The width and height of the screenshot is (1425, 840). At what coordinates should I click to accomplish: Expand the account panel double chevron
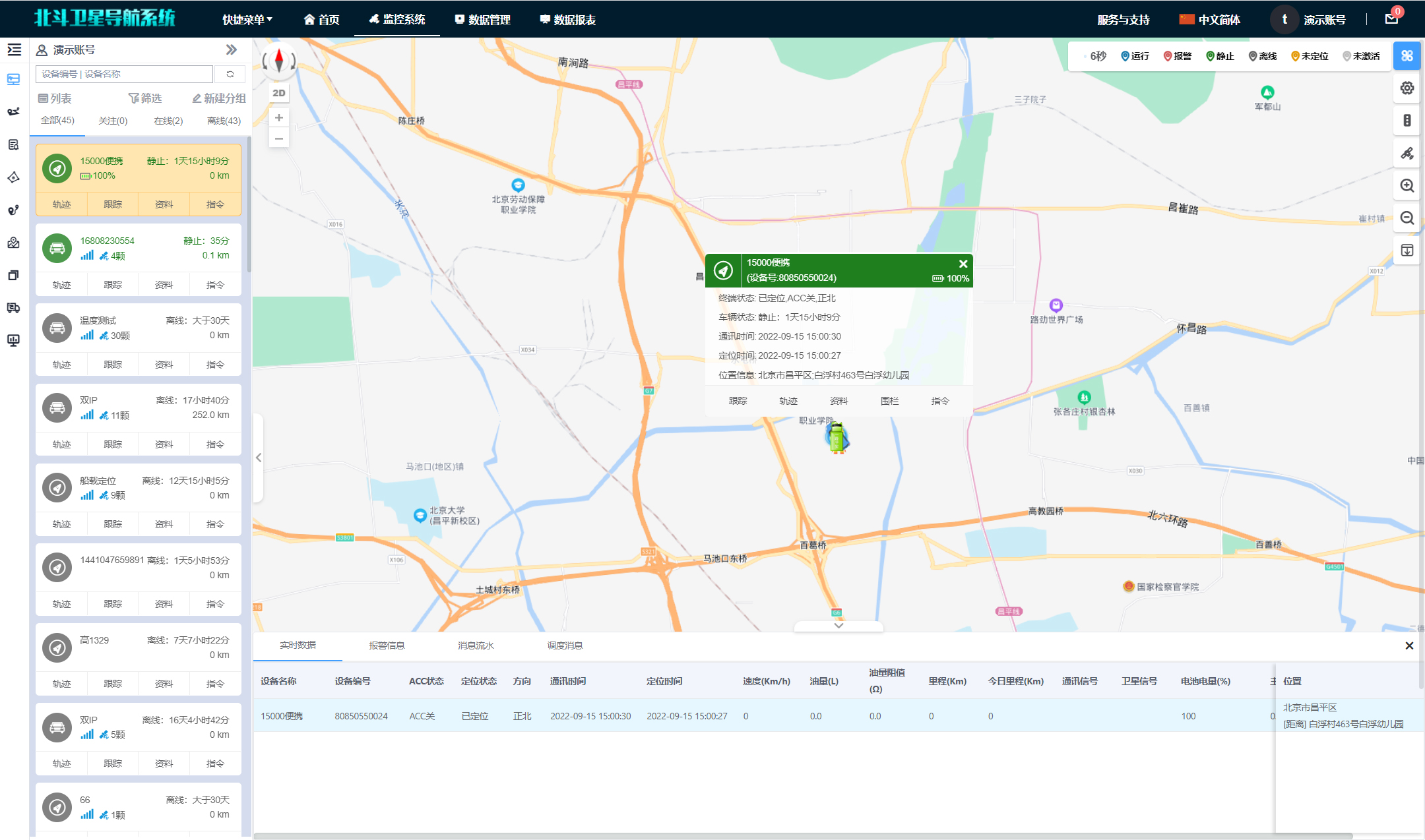click(x=231, y=49)
